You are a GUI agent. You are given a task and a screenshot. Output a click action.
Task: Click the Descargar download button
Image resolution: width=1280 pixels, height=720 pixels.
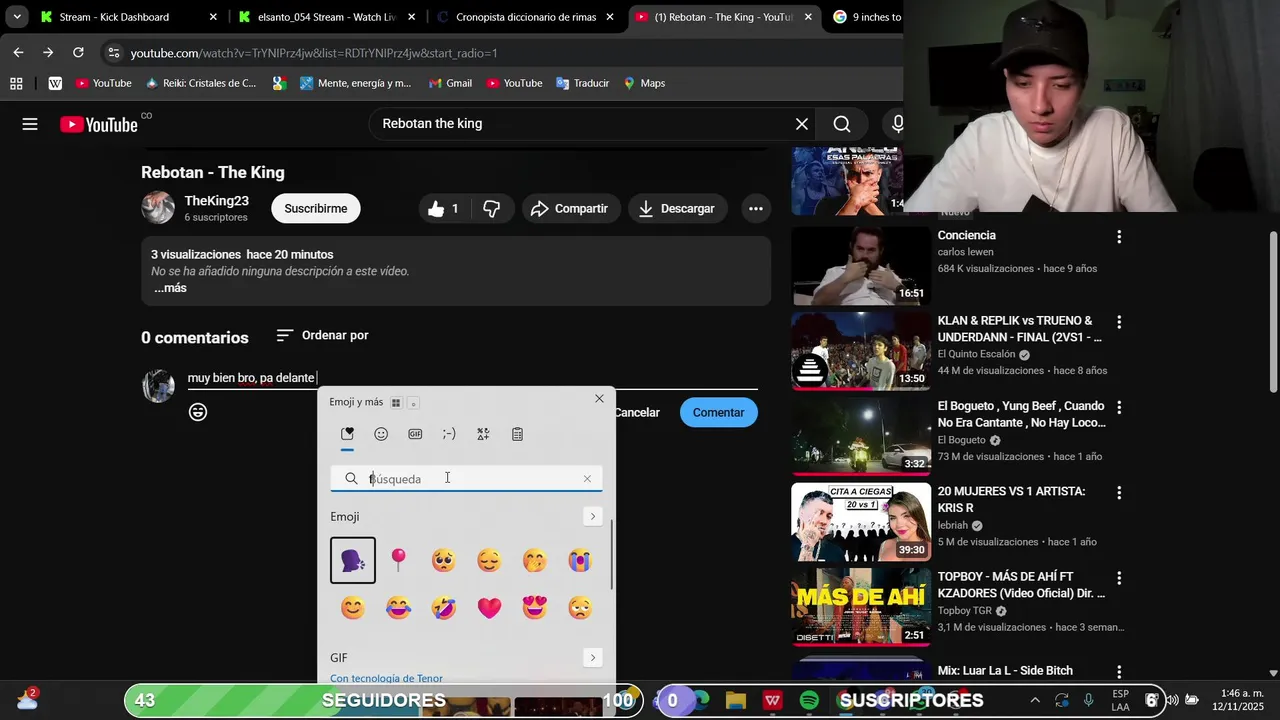click(x=677, y=208)
